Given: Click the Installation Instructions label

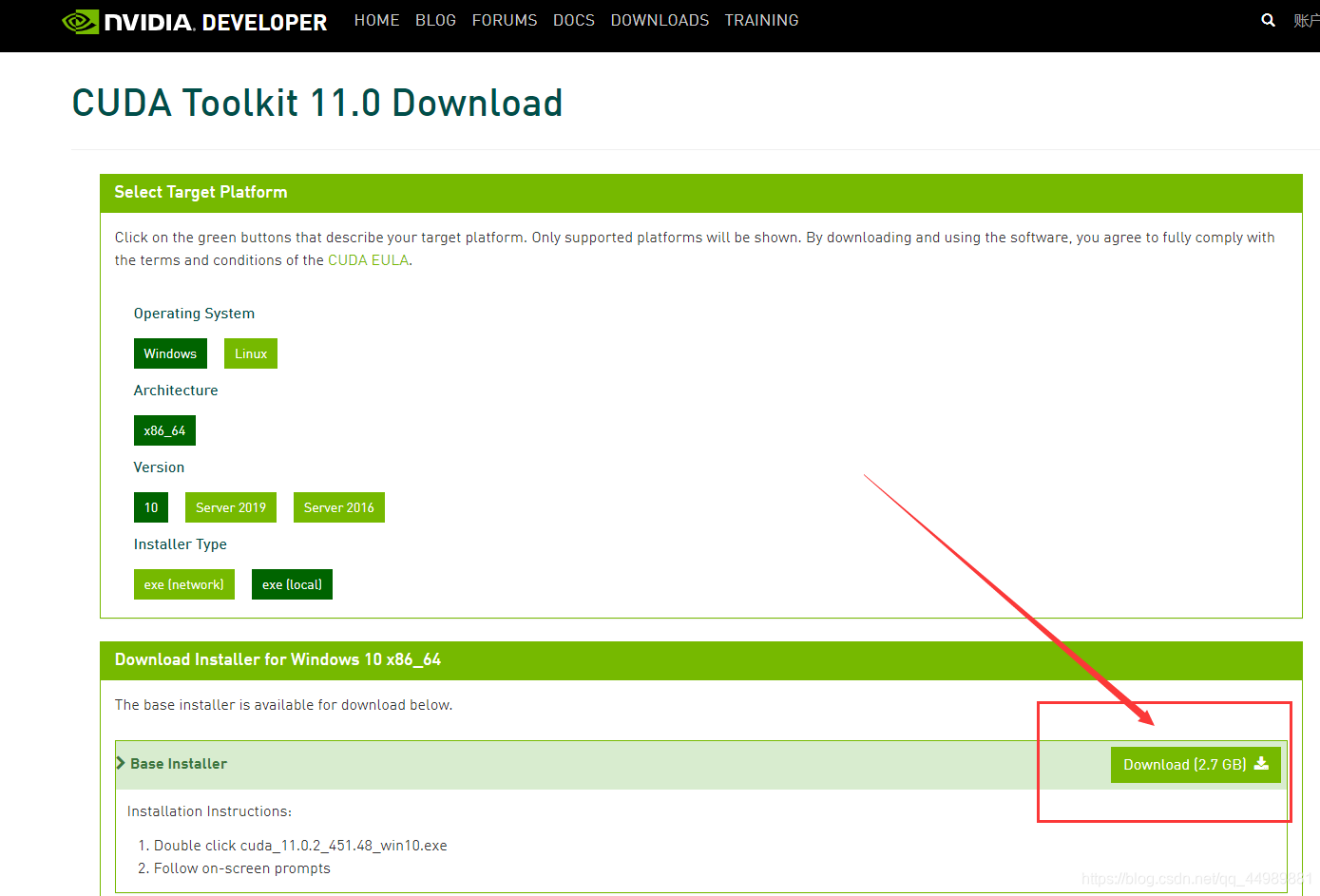Looking at the screenshot, I should pyautogui.click(x=209, y=811).
